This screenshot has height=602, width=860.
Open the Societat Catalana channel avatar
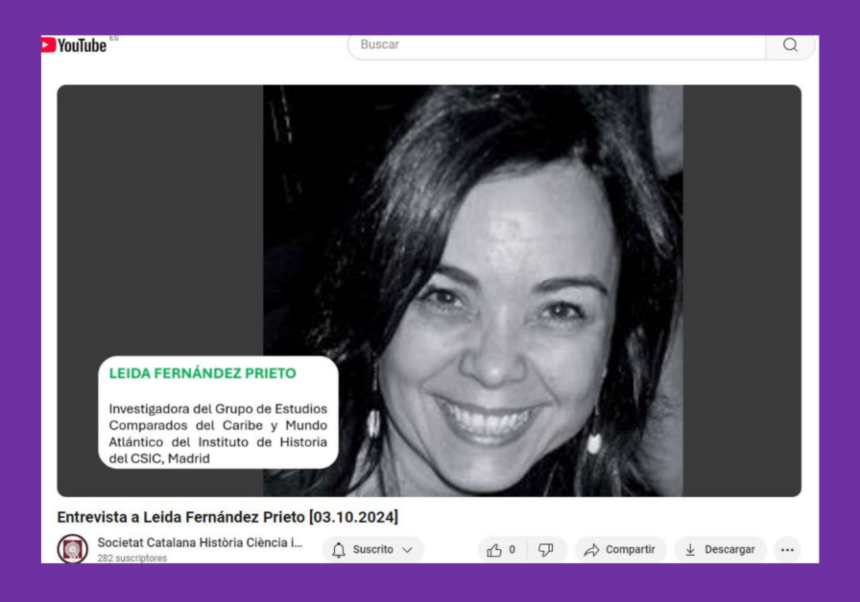[72, 549]
